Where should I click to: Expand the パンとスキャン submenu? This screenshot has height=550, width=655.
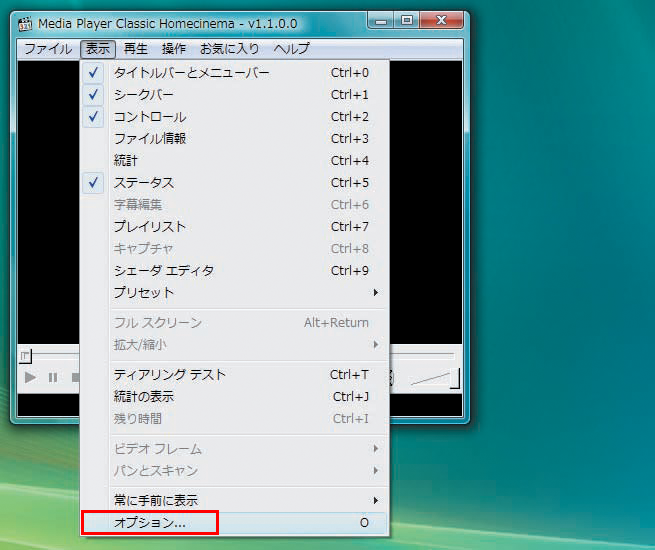234,471
